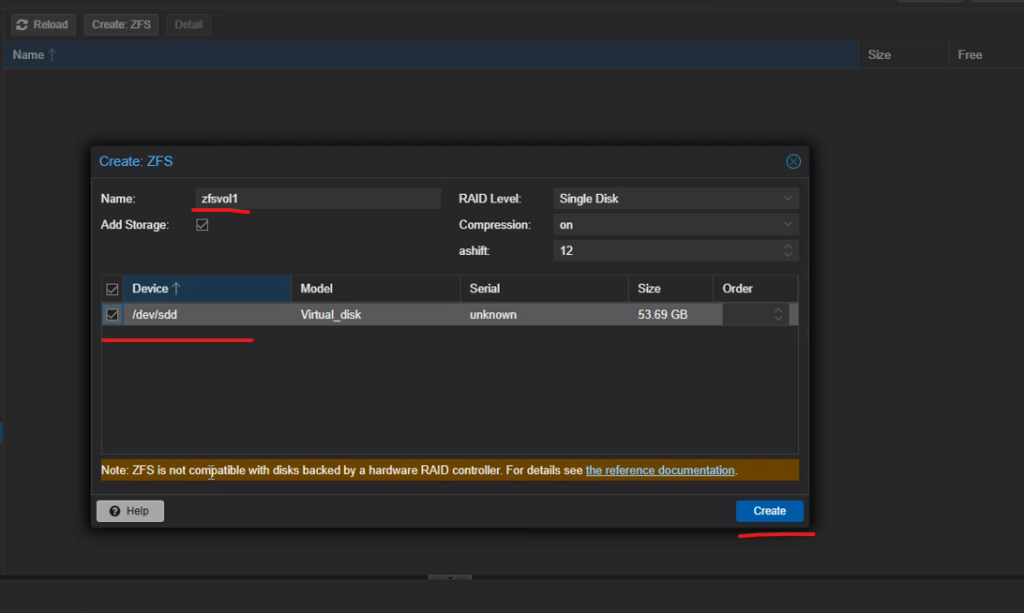Focus the Name field containing zfsvol1
Image resolution: width=1024 pixels, height=613 pixels.
point(318,198)
